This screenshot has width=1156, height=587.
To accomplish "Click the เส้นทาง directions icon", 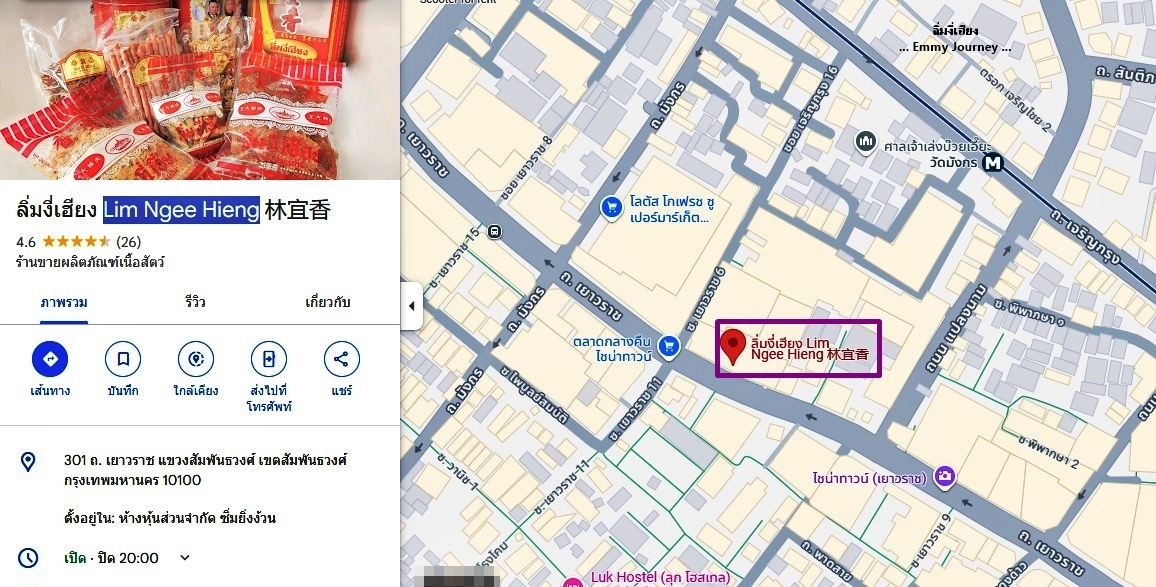I will pyautogui.click(x=50, y=359).
